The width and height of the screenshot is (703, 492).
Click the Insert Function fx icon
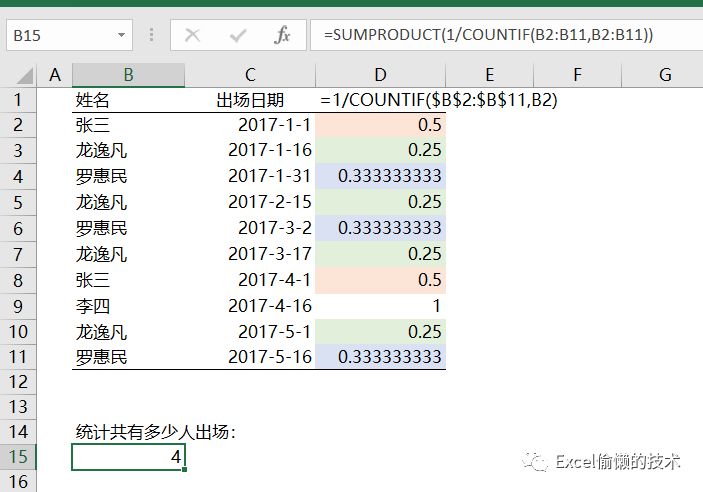283,35
